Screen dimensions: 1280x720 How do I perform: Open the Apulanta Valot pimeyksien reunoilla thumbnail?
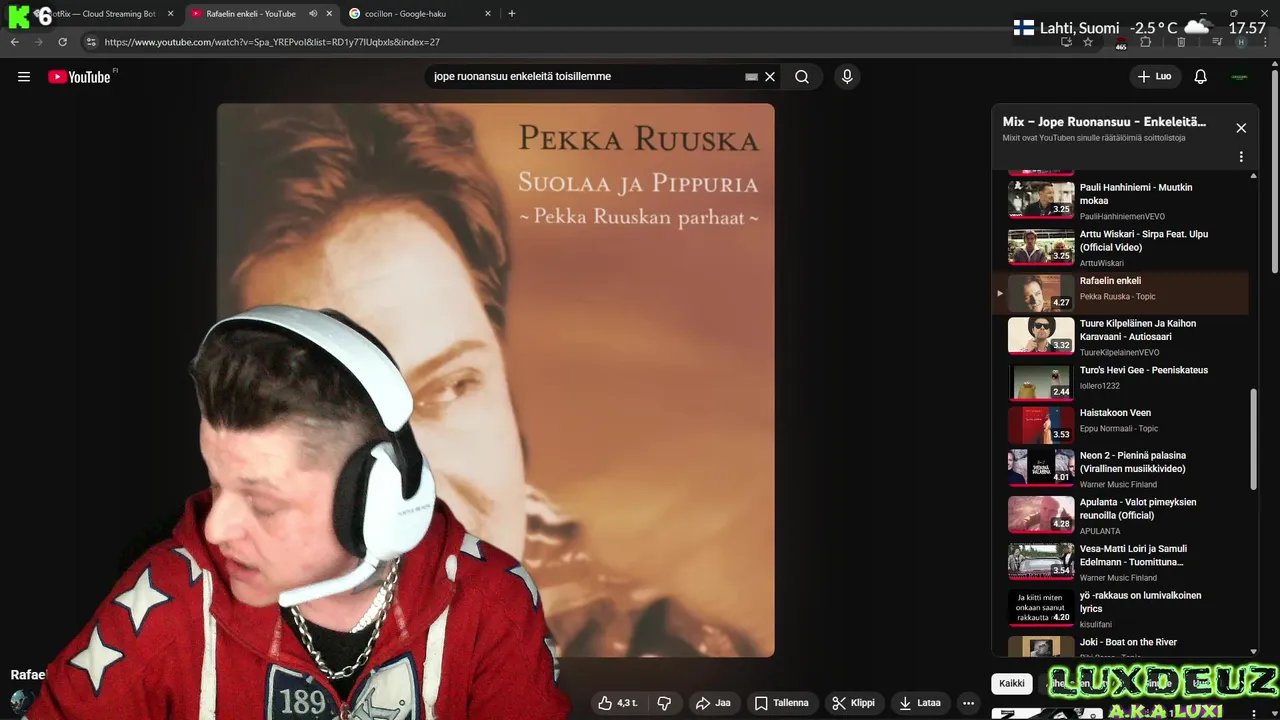(1041, 514)
